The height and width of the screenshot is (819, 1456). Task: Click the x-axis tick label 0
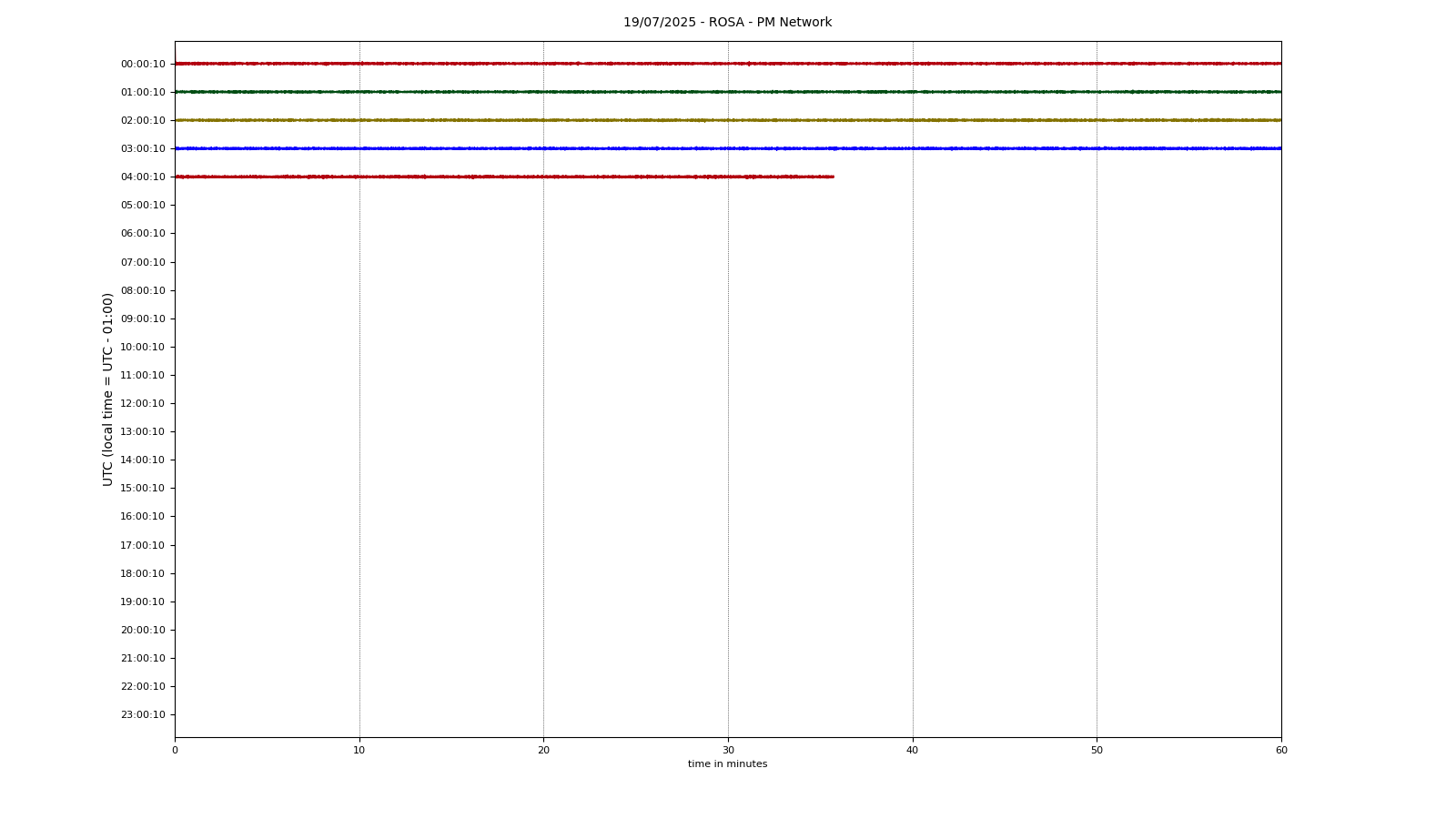pos(175,750)
